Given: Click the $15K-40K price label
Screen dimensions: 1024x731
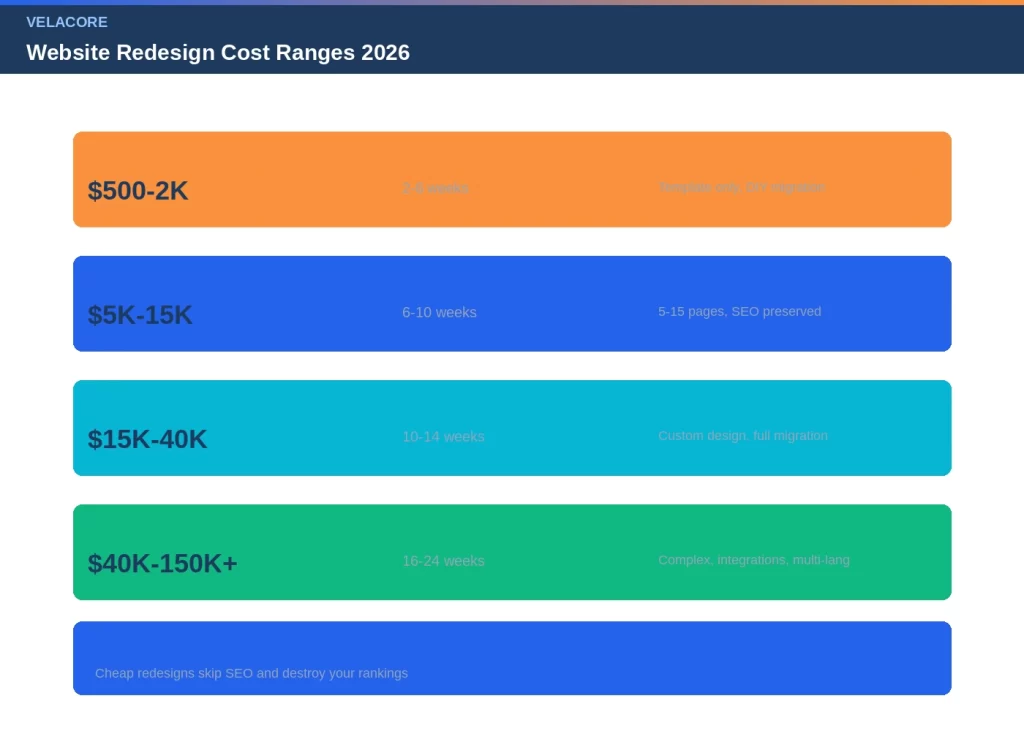Looking at the screenshot, I should (x=148, y=439).
